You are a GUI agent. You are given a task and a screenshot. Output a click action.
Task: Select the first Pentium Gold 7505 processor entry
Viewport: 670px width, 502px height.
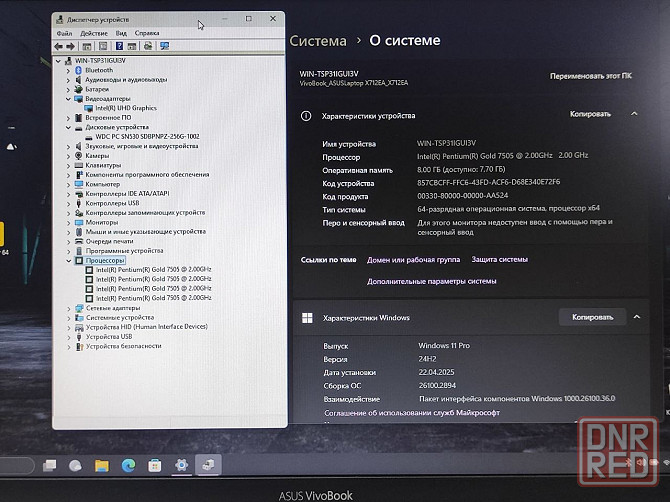[153, 270]
